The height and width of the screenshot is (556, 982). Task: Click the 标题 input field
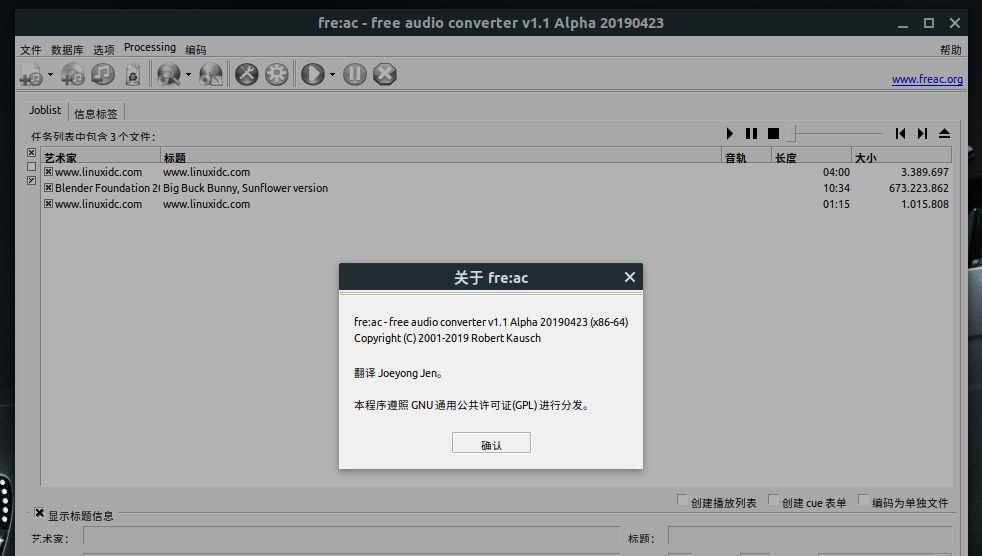point(810,537)
